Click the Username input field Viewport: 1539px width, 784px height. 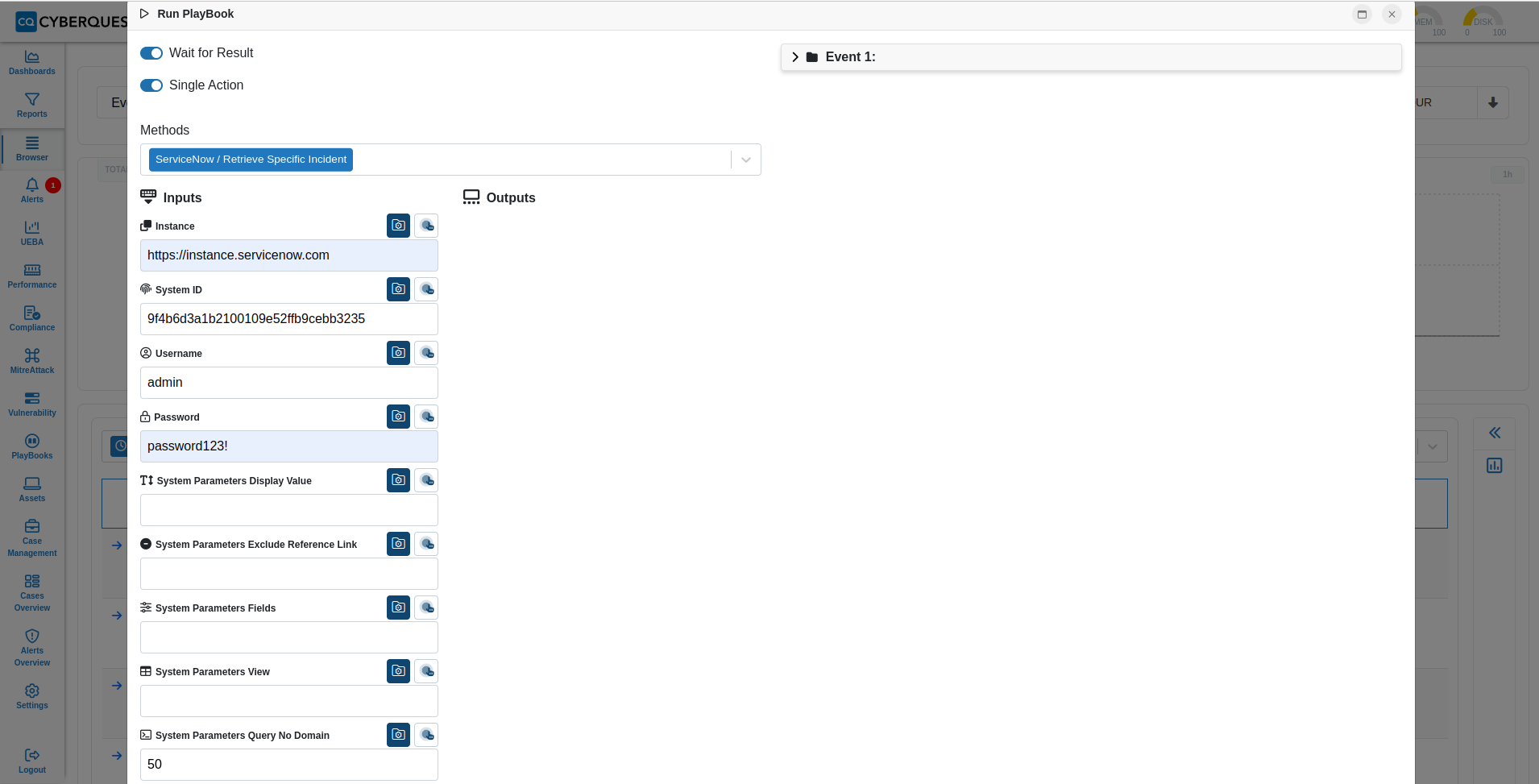click(x=289, y=383)
